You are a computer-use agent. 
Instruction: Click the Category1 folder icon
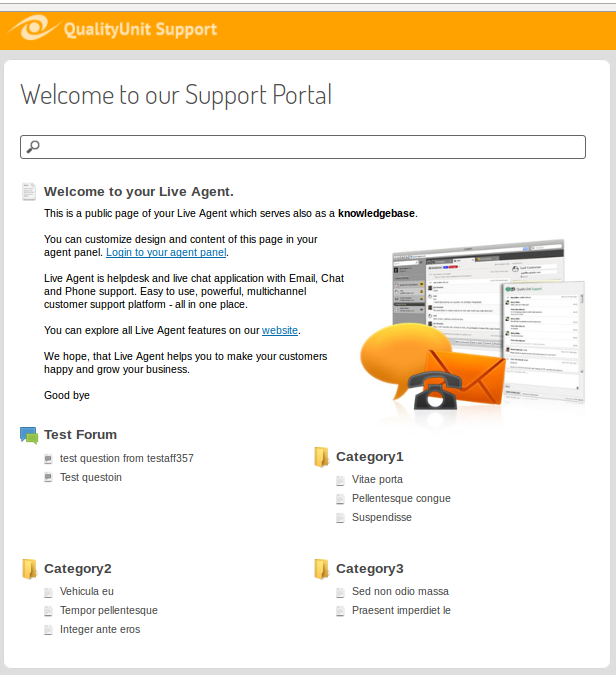click(x=321, y=457)
